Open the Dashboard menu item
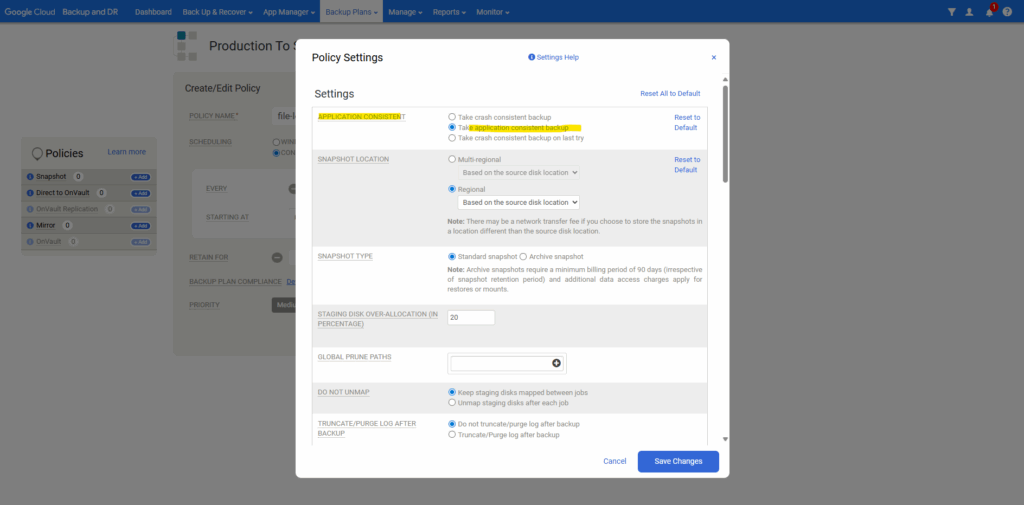The width and height of the screenshot is (1024, 505). tap(153, 12)
